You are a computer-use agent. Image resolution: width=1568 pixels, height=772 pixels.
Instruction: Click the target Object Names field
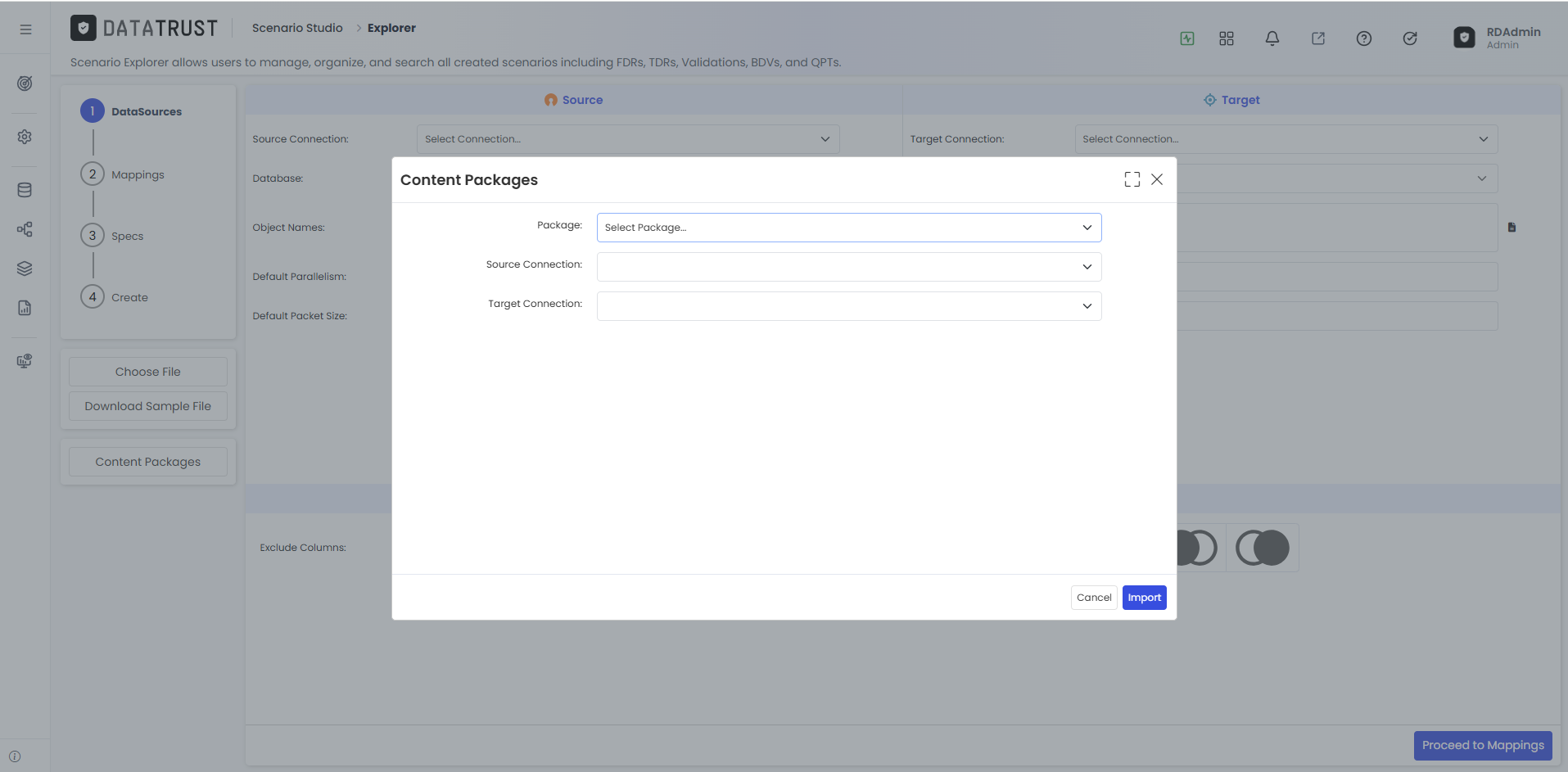point(1337,228)
